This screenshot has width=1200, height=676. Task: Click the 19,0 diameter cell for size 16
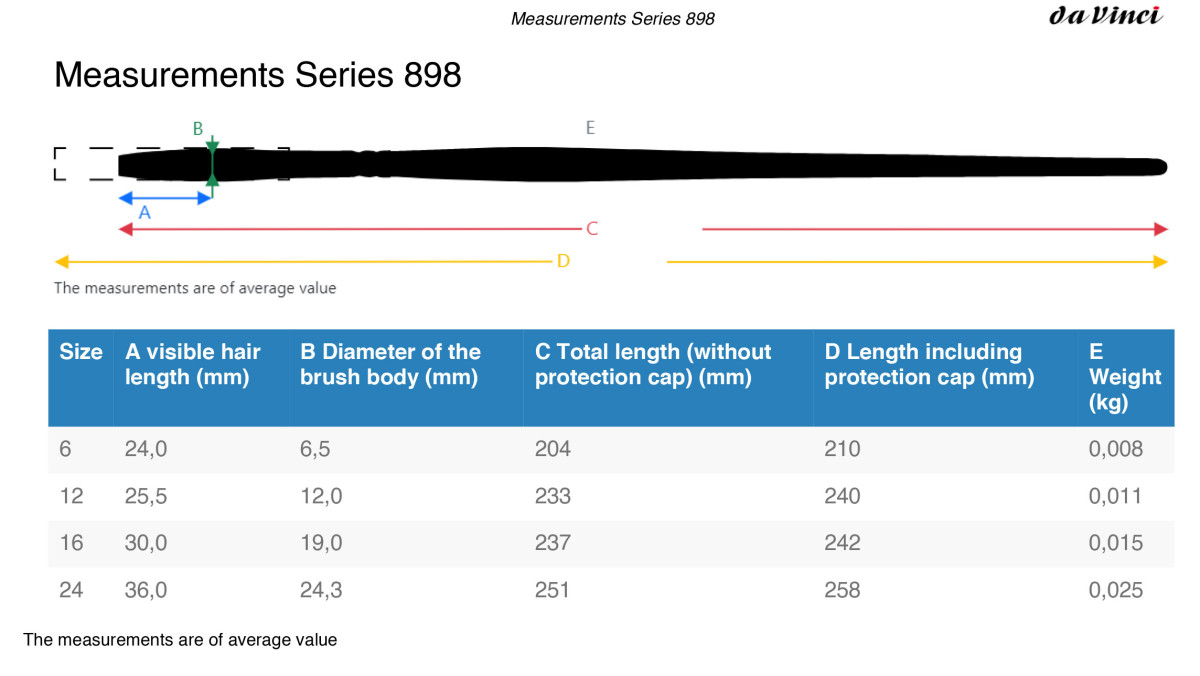pyautogui.click(x=321, y=542)
